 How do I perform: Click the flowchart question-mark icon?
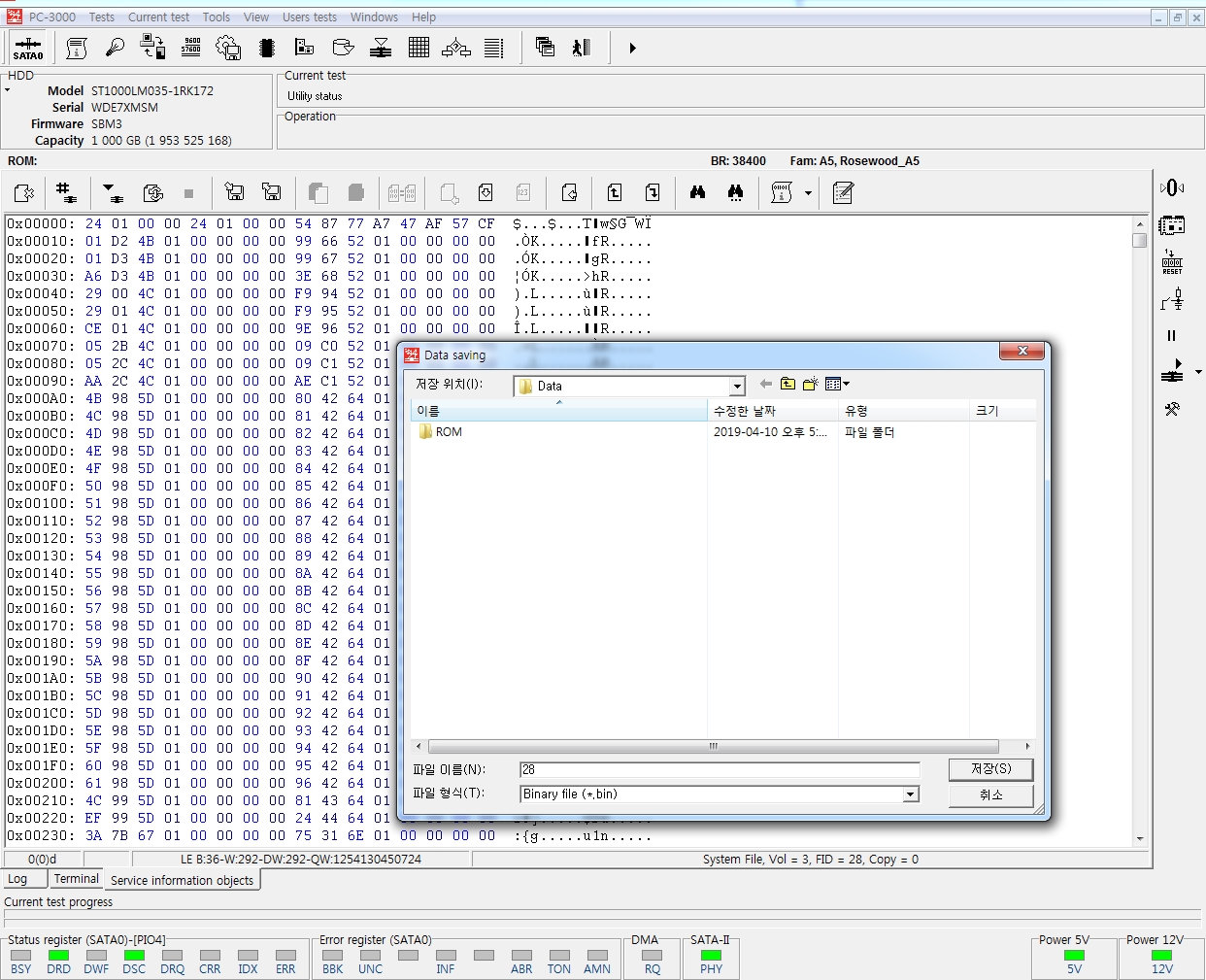click(x=456, y=48)
